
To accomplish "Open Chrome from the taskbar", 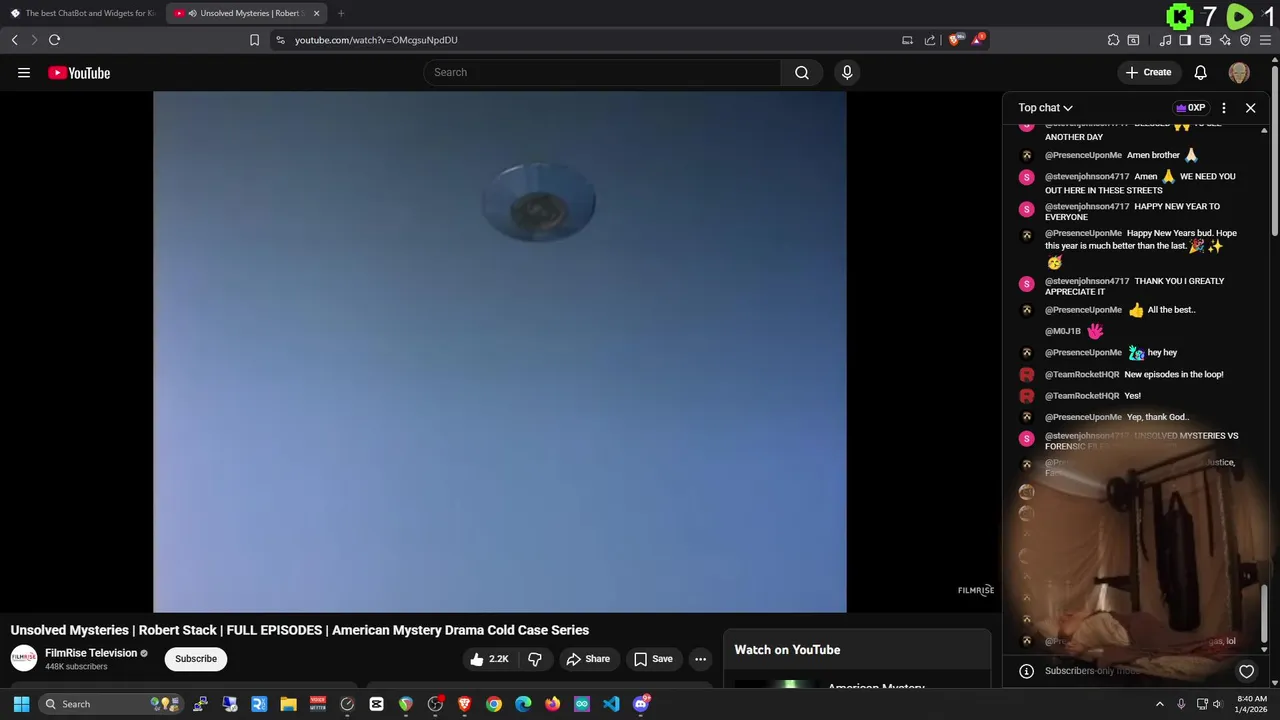I will tap(494, 704).
